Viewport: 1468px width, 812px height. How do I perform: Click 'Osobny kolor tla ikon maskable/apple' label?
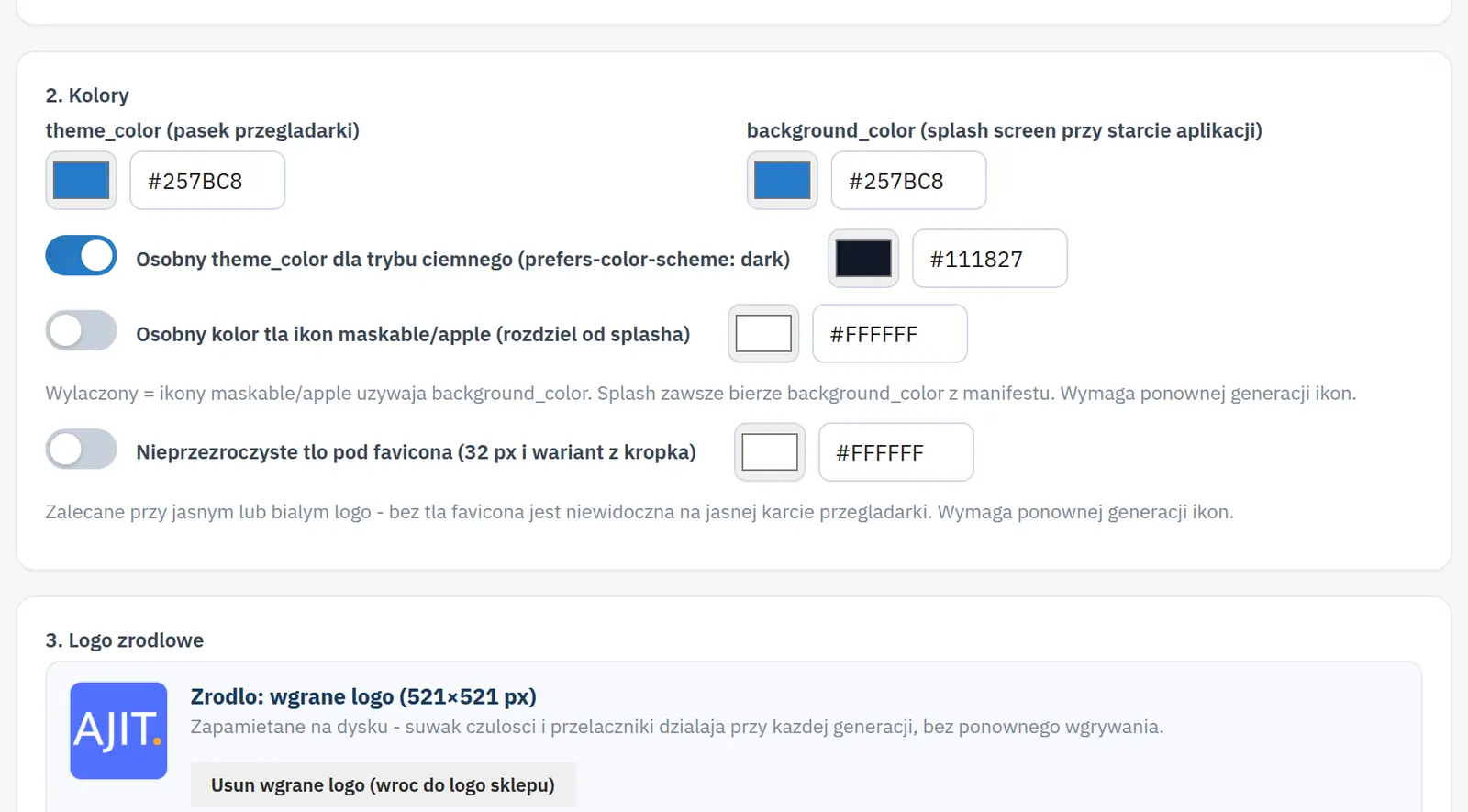(413, 335)
